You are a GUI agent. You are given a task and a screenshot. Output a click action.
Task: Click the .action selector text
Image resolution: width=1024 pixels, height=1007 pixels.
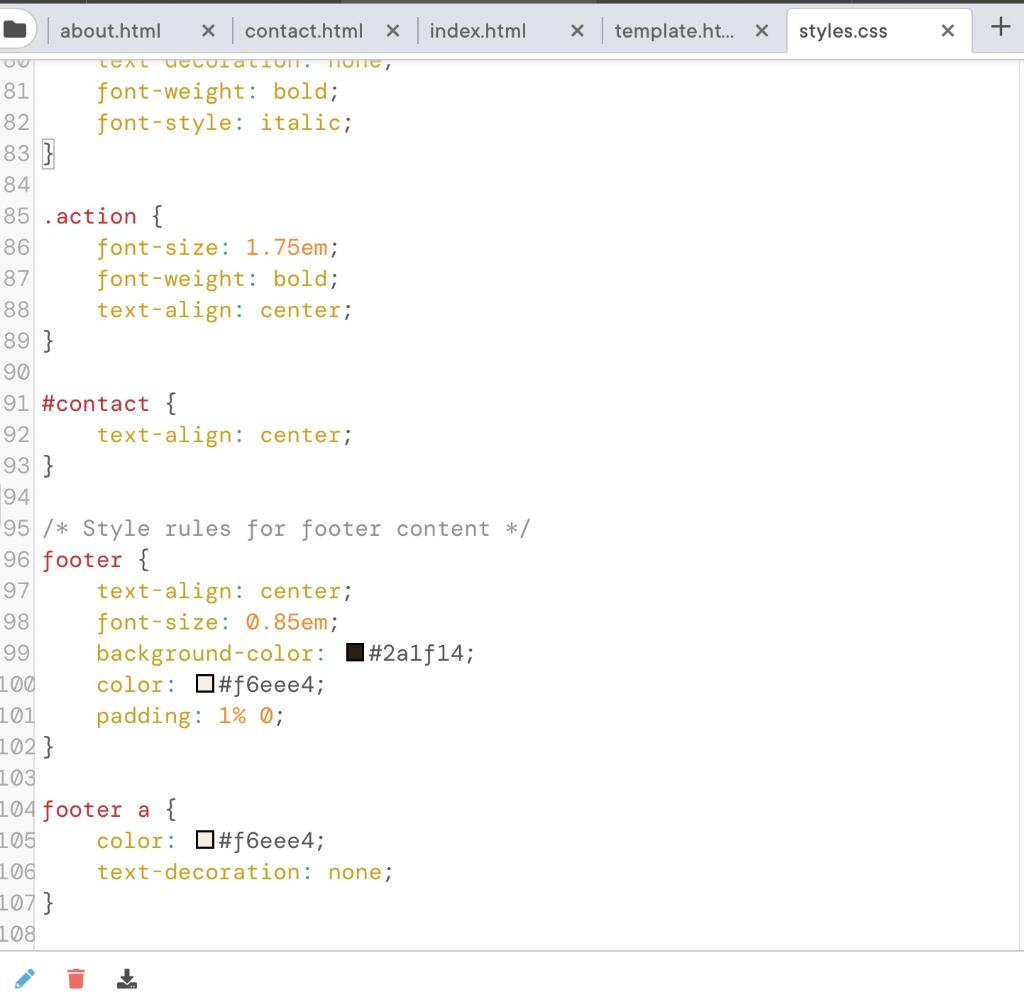click(x=89, y=216)
